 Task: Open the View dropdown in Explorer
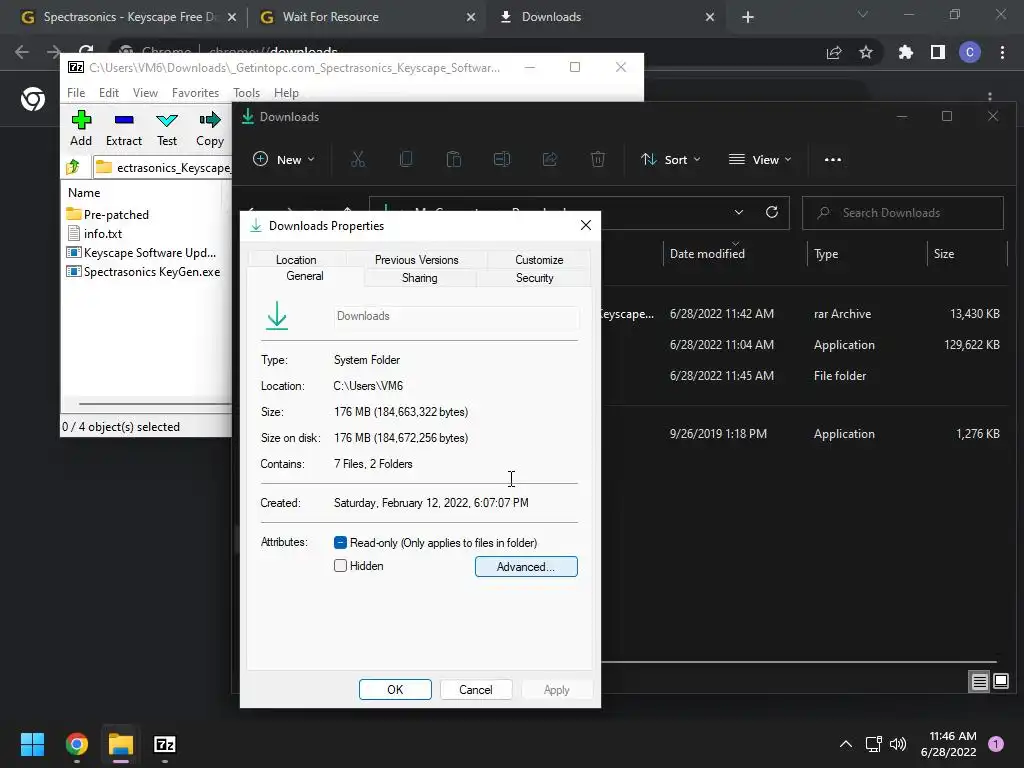pos(760,159)
